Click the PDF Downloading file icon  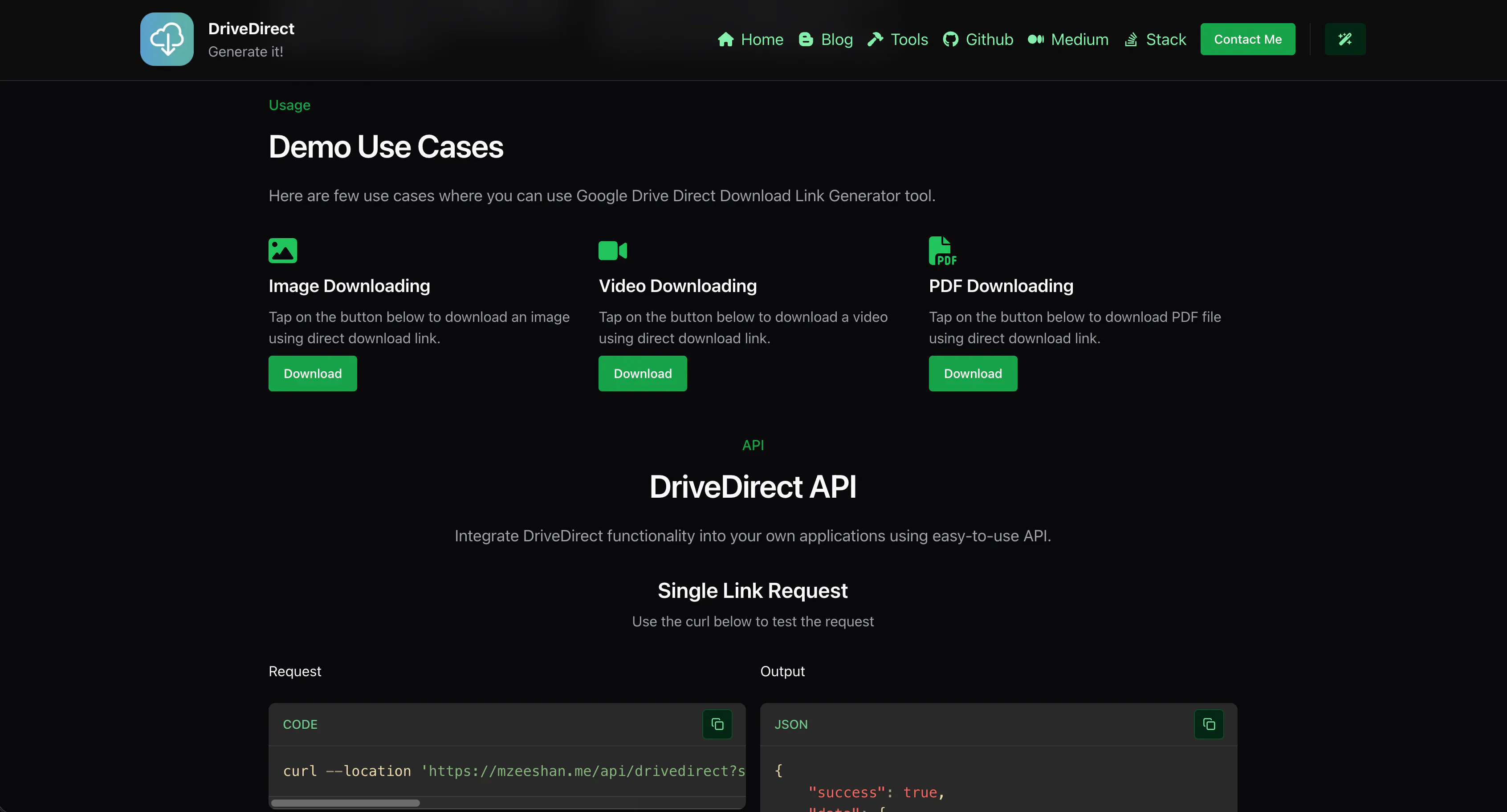click(x=942, y=250)
